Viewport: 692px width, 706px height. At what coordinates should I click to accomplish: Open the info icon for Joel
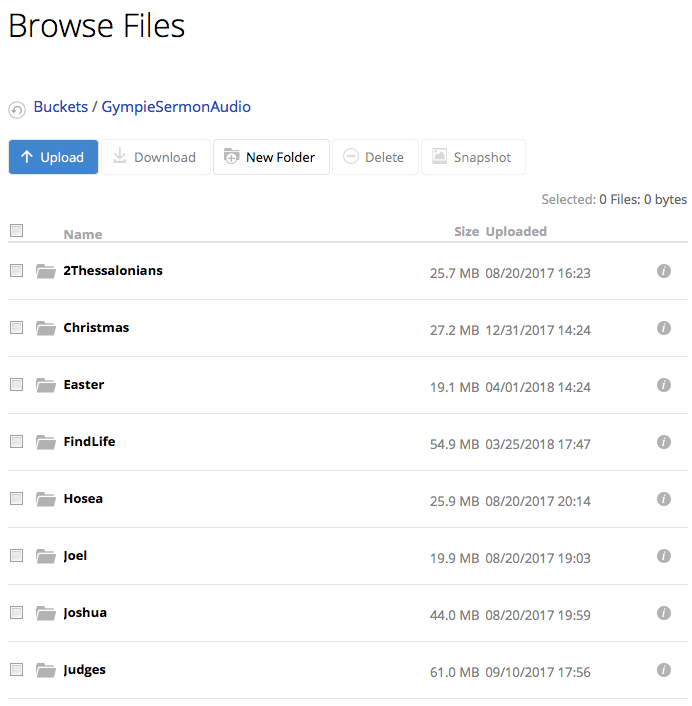pos(664,556)
